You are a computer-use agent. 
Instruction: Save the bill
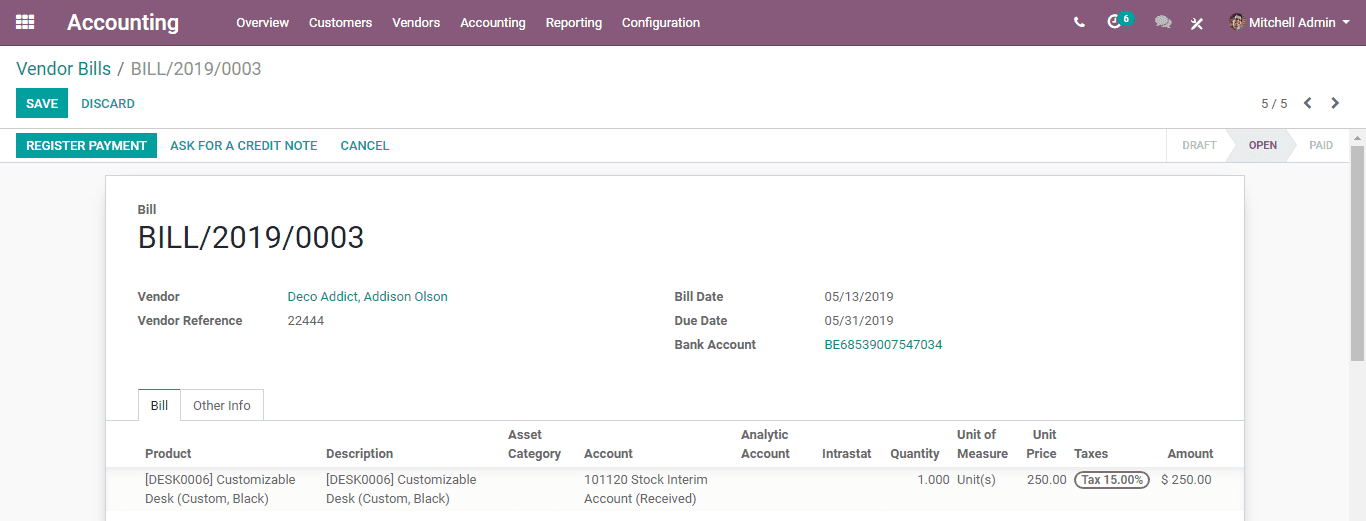(x=42, y=103)
